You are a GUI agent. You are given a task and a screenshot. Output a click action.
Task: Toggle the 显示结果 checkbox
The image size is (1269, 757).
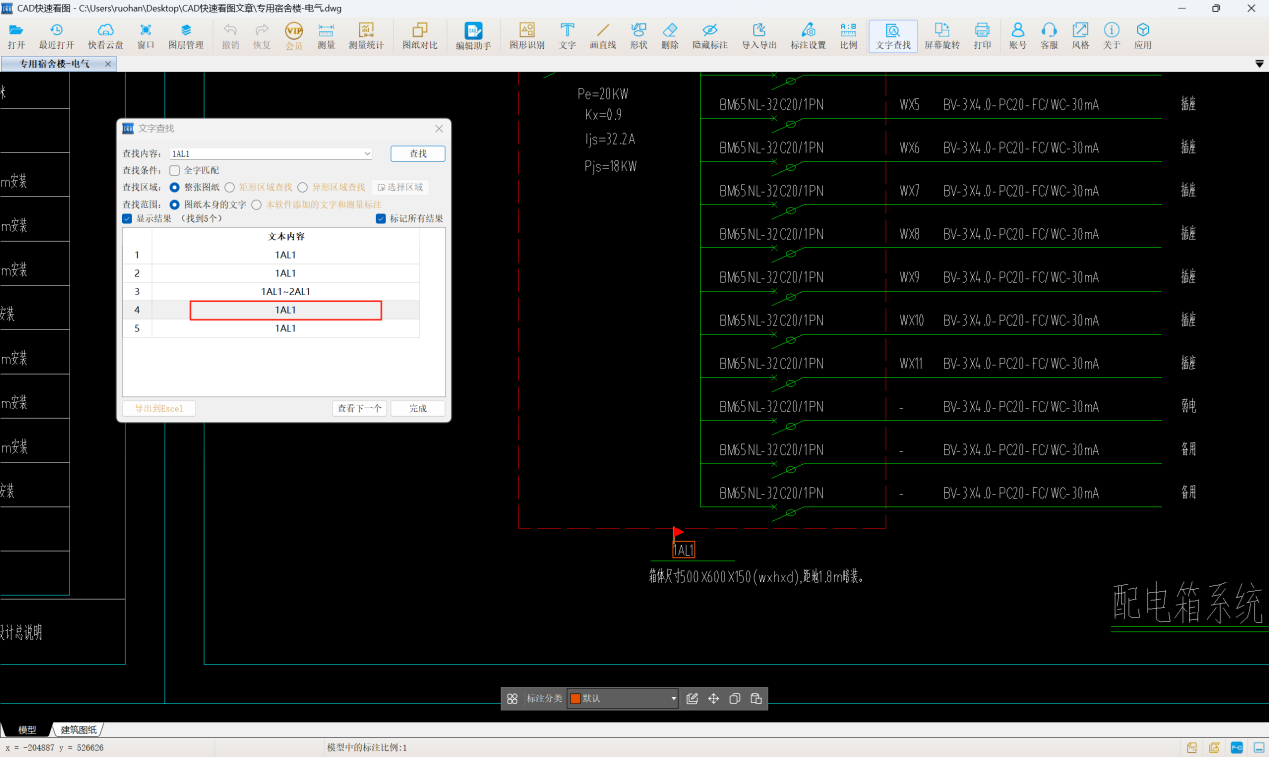click(127, 219)
